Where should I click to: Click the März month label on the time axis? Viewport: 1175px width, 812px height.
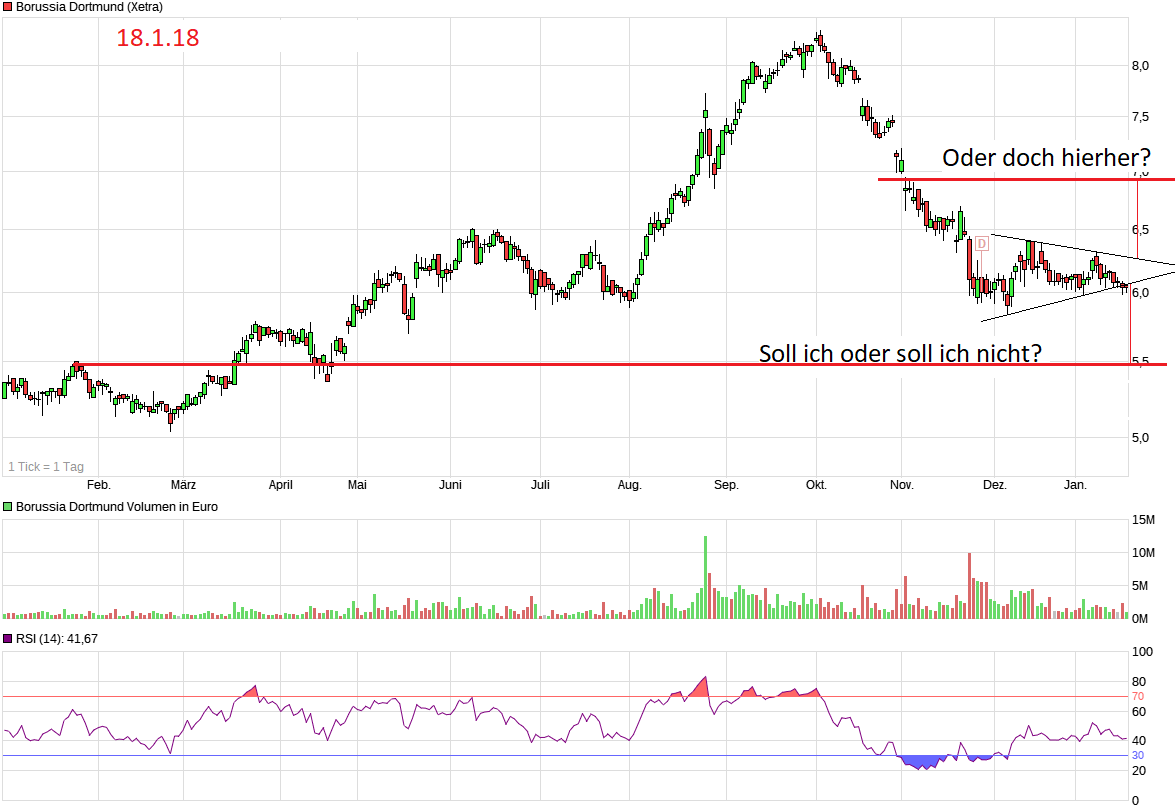[184, 485]
